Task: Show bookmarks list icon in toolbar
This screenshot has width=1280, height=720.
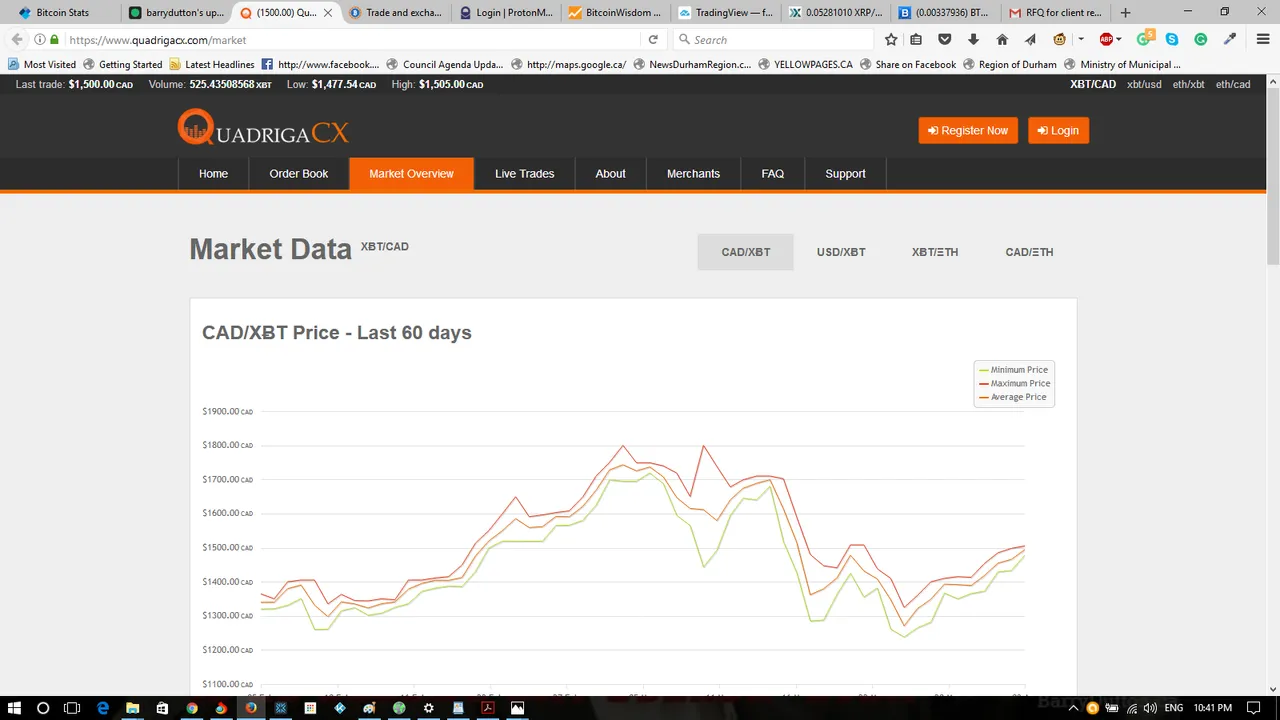Action: point(916,40)
